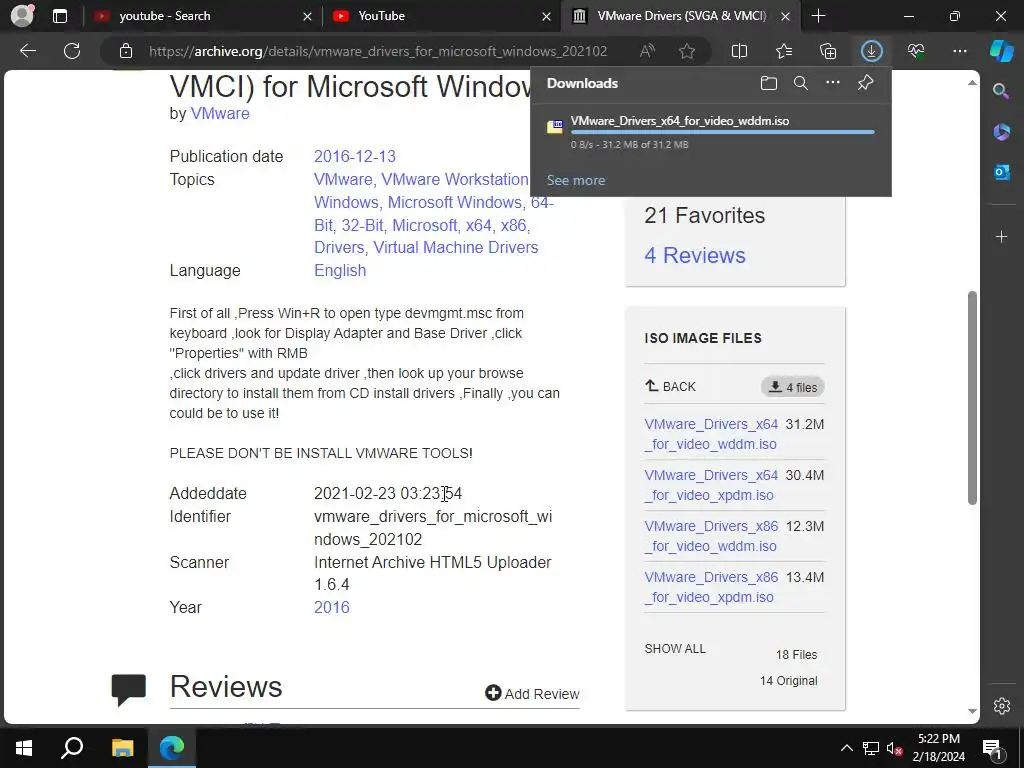Open the Windows Start menu

(24, 747)
